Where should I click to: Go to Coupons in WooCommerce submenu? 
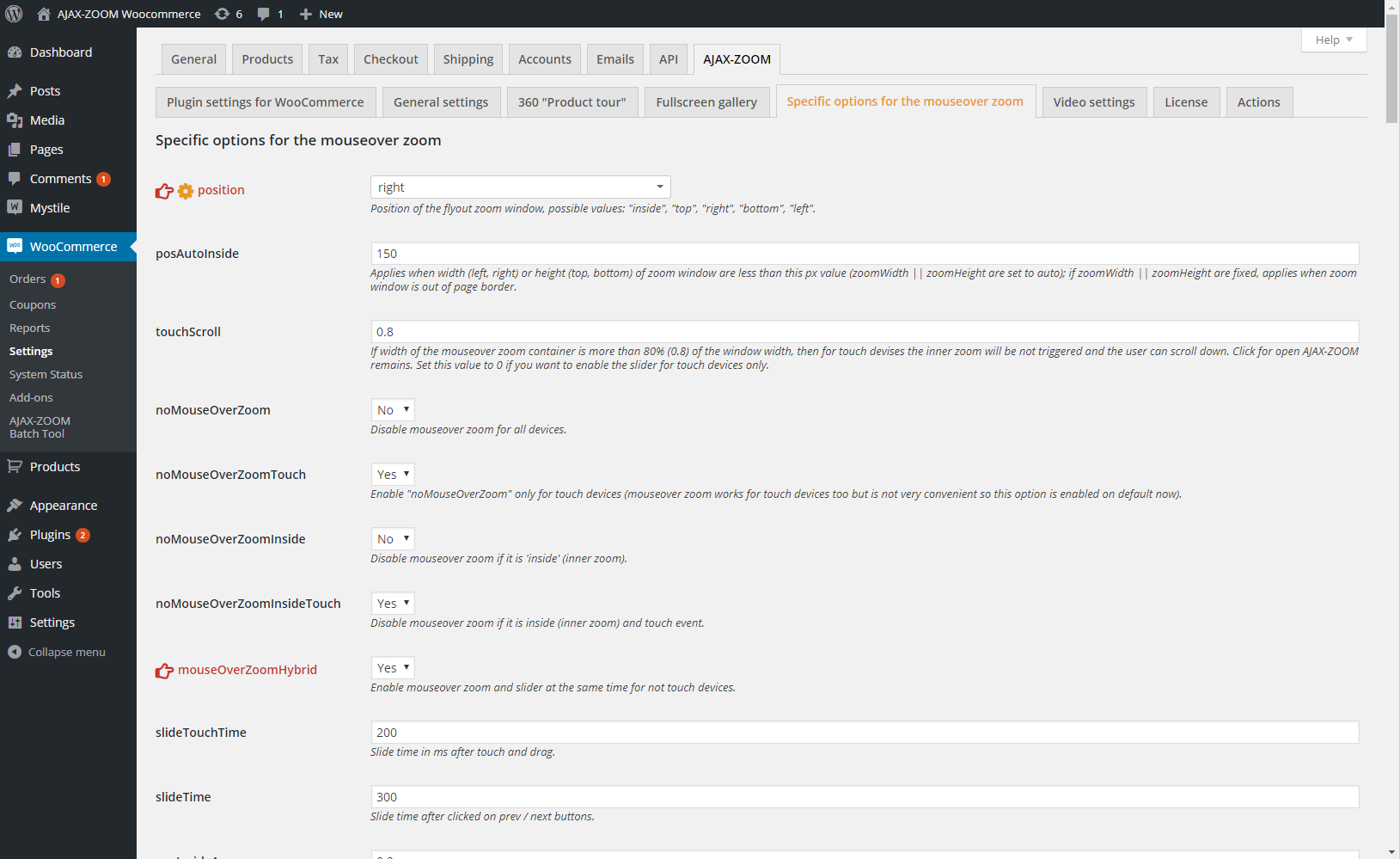[x=33, y=305]
